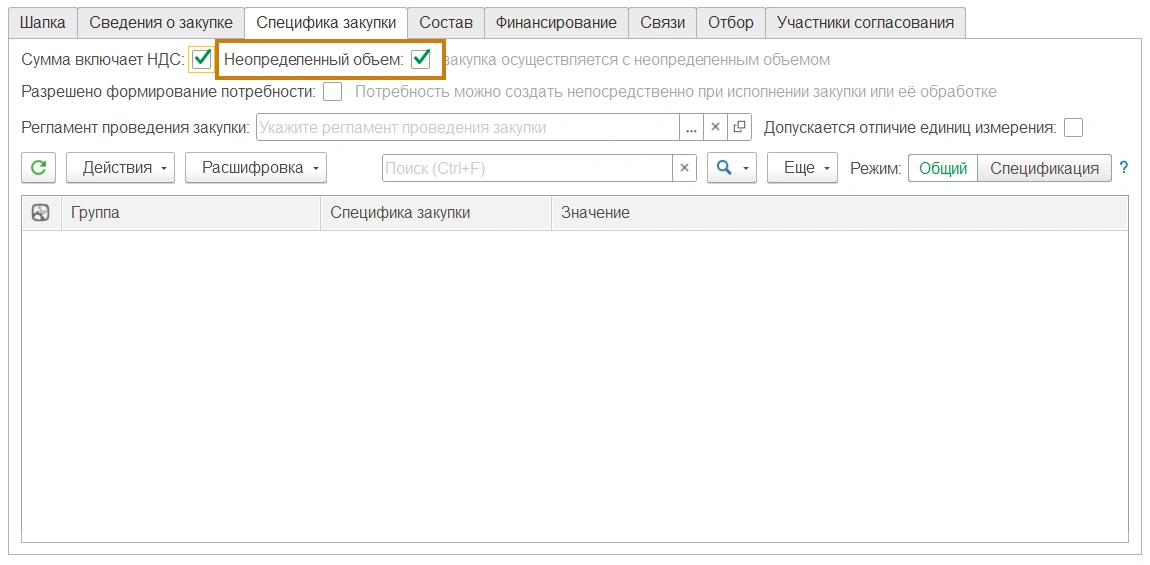Viewport: 1150px width, 565px height.
Task: Open the Действия dropdown menu
Action: click(120, 167)
